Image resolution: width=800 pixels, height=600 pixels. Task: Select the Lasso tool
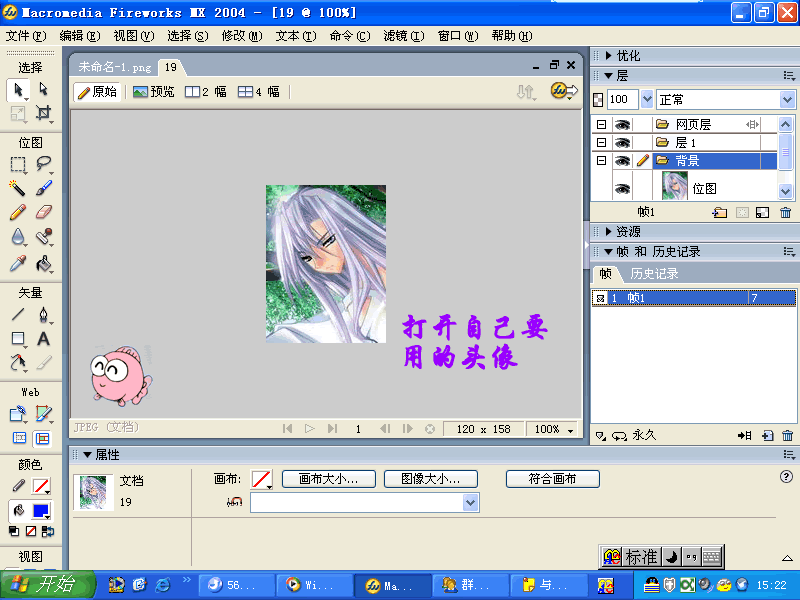click(43, 164)
